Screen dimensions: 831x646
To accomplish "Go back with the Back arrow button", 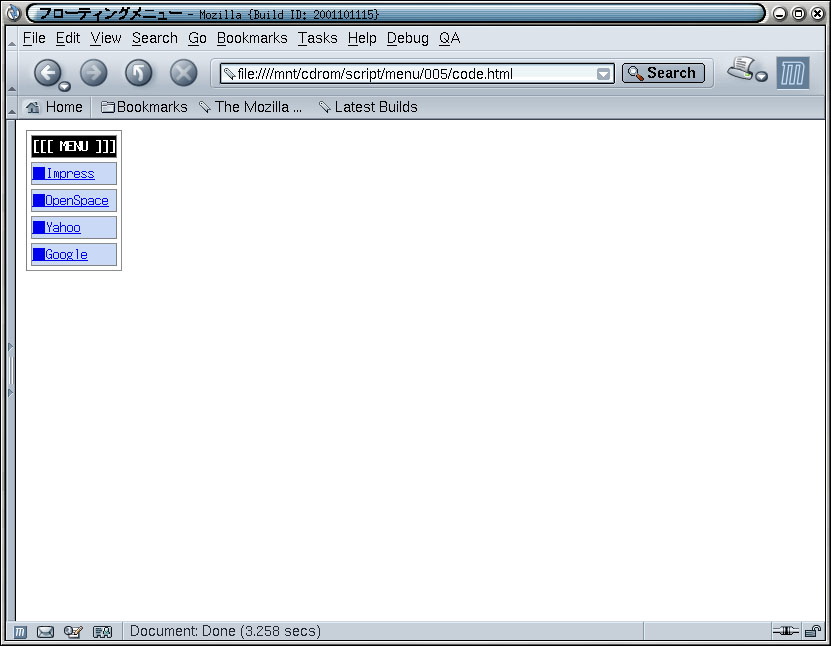I will (48, 72).
